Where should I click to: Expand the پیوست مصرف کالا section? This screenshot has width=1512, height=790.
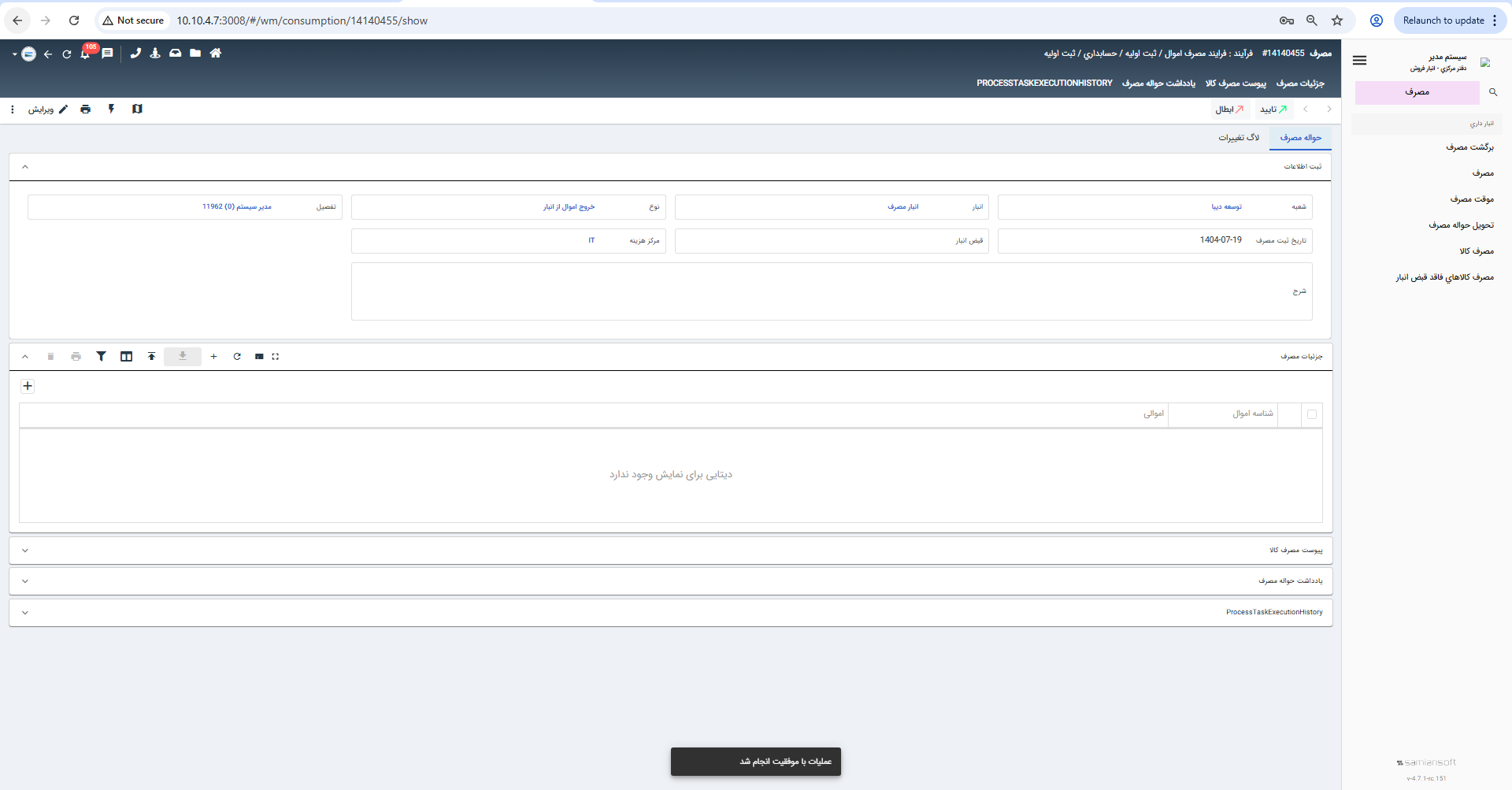[25, 551]
